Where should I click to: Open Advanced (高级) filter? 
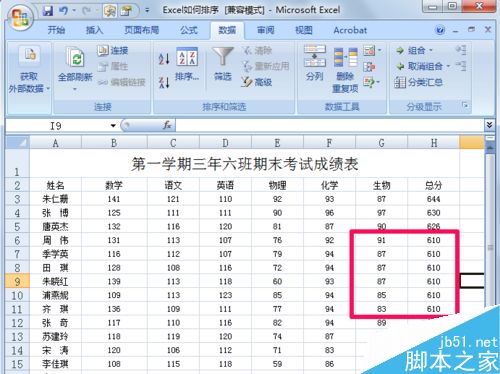257,82
